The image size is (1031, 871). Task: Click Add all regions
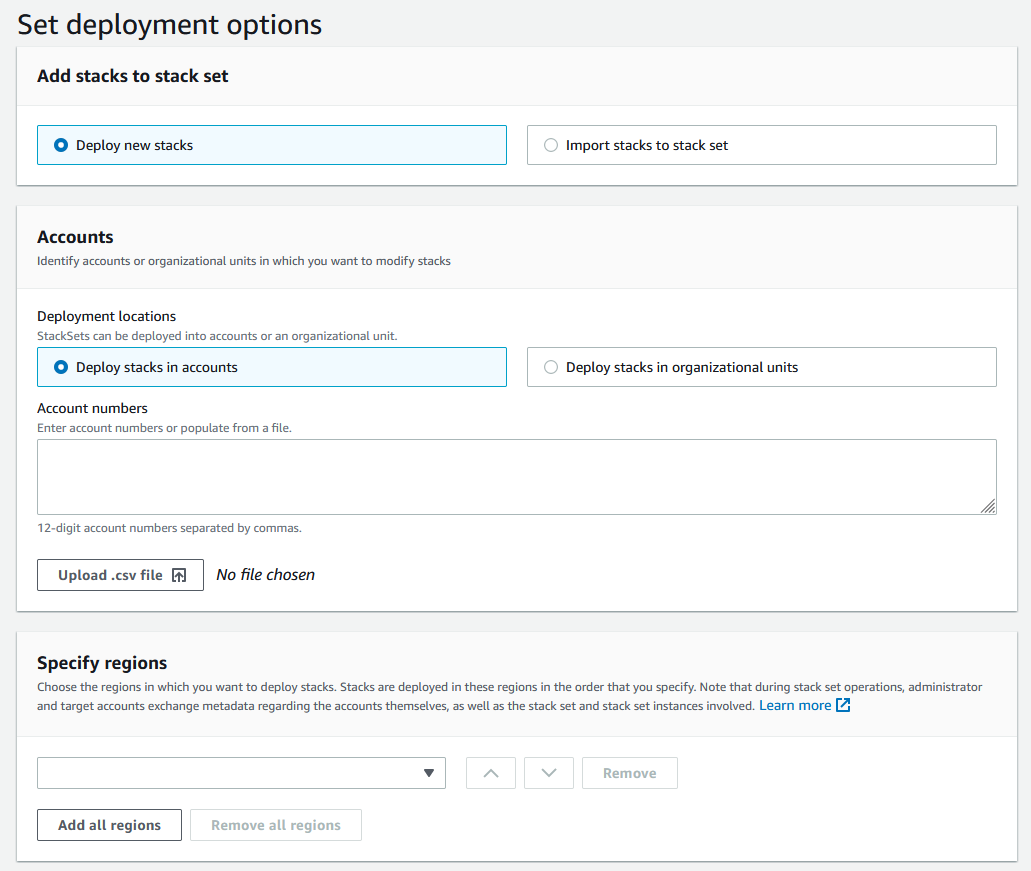[x=108, y=824]
